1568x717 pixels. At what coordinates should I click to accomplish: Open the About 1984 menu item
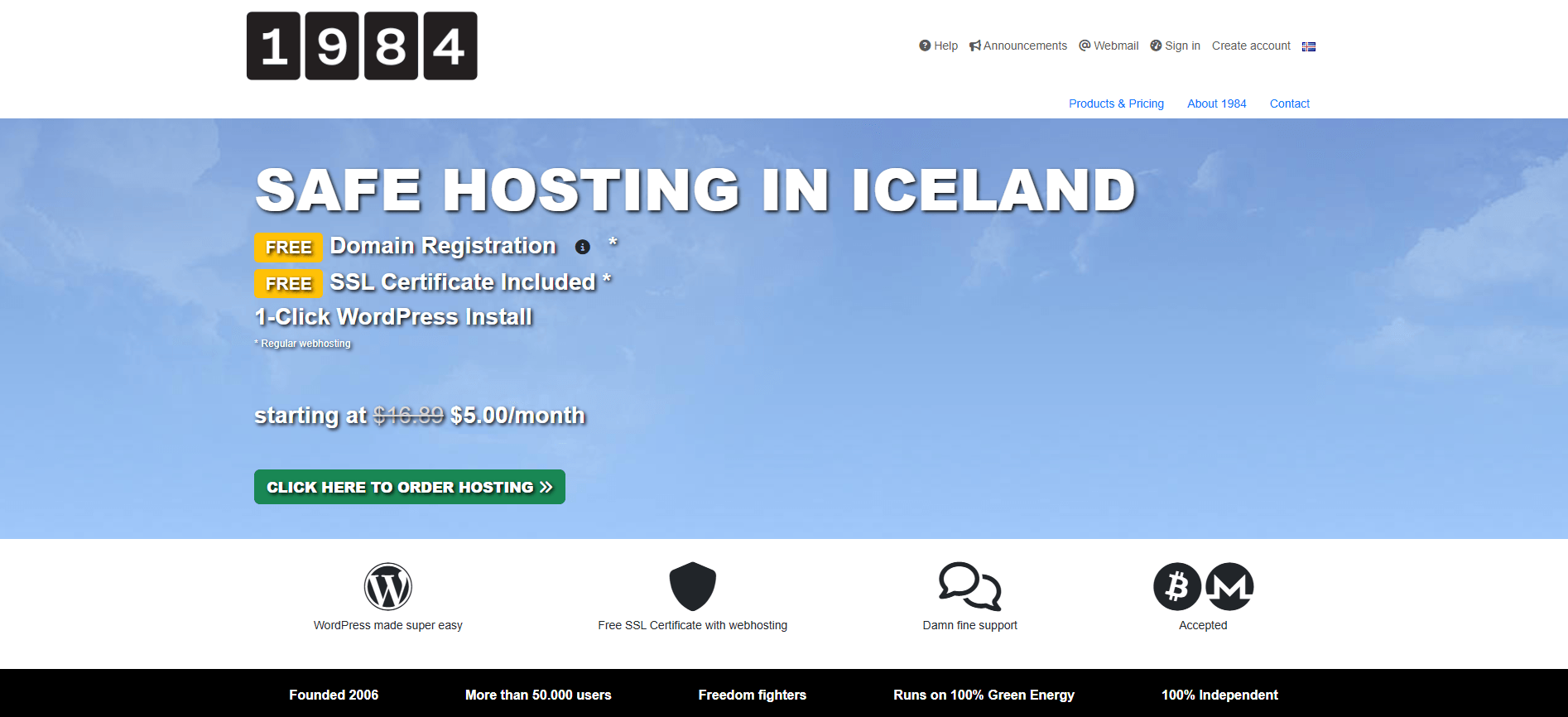click(x=1216, y=103)
